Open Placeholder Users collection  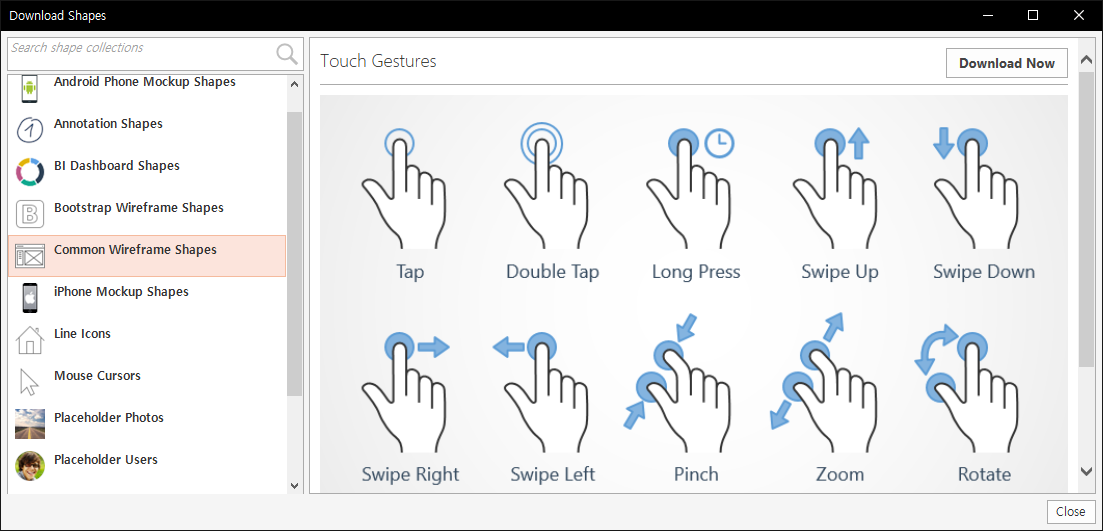point(147,466)
